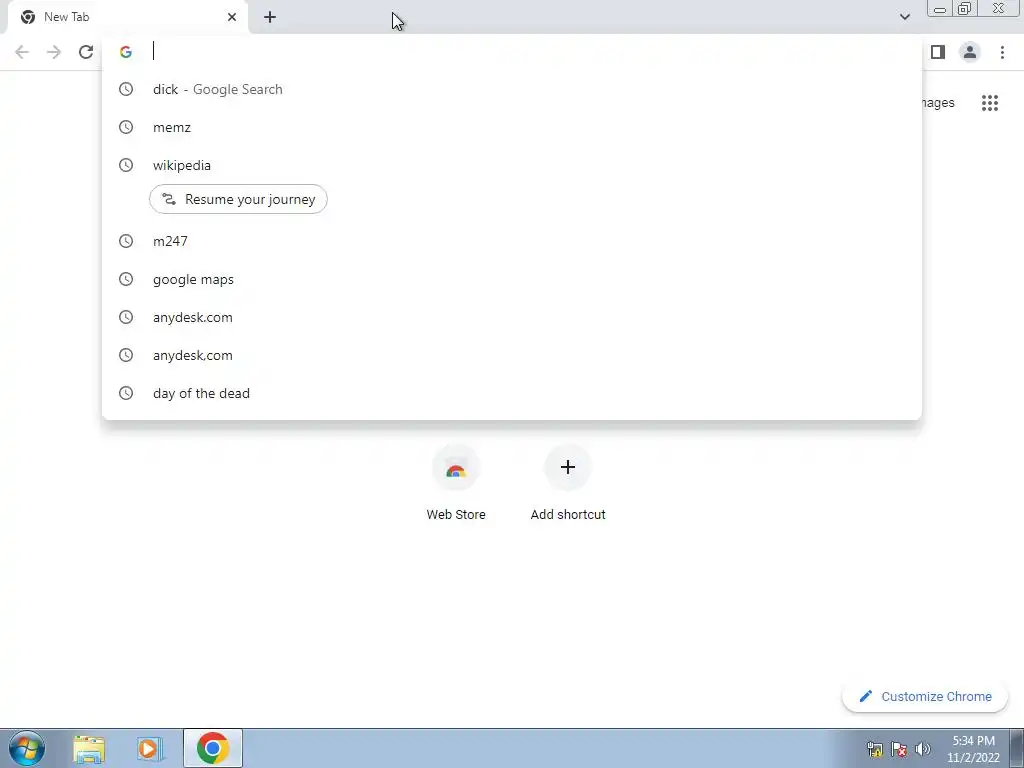Viewport: 1024px width, 768px height.
Task: Open the Web Store shortcut
Action: coord(456,483)
